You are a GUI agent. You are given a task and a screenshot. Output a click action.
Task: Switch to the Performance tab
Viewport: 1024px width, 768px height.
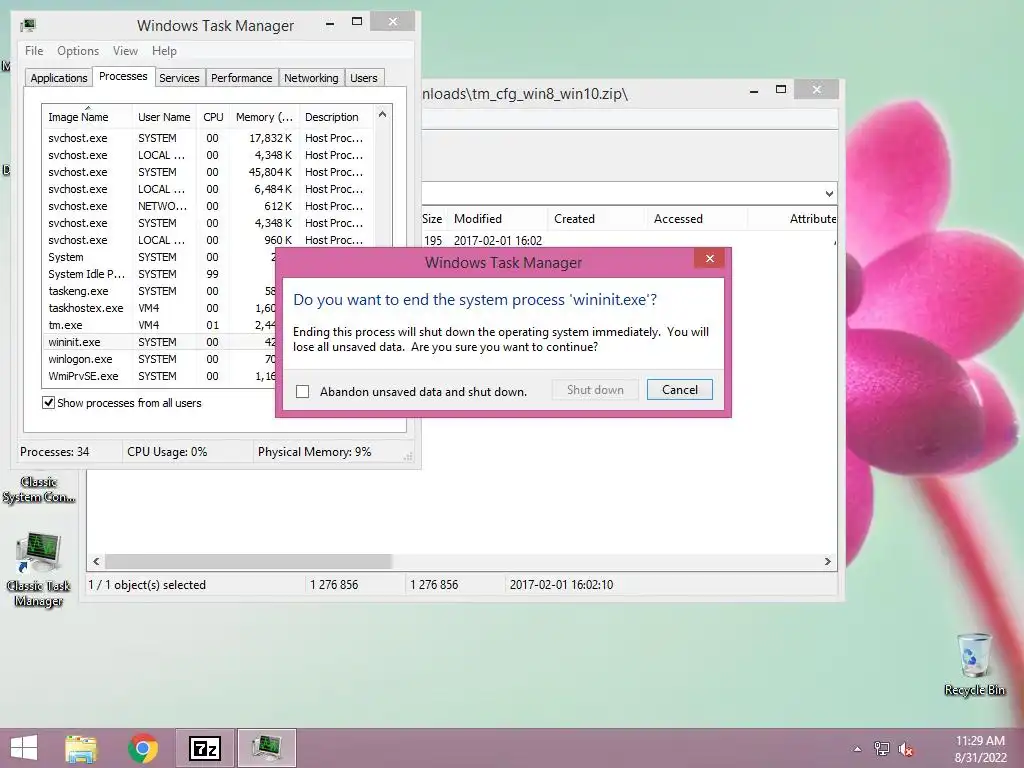click(x=241, y=78)
